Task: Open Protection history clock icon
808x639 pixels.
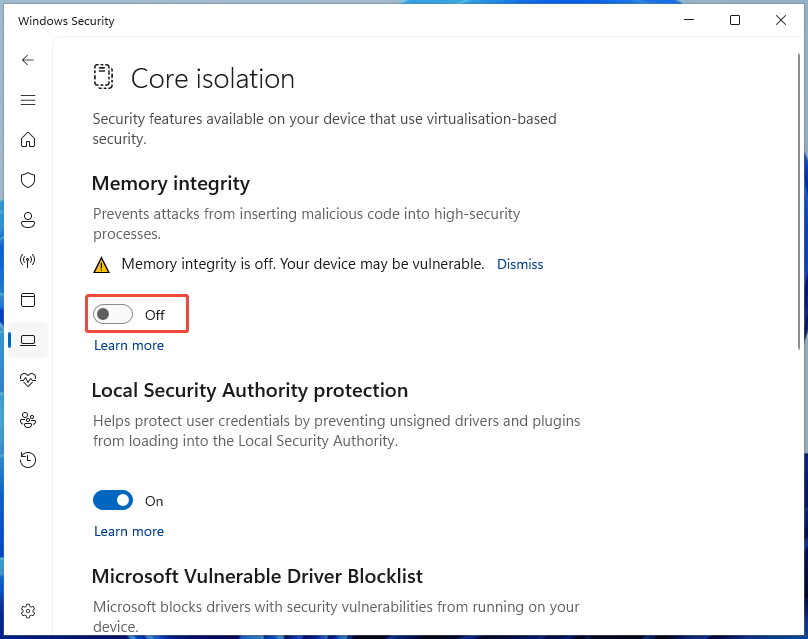Action: click(x=28, y=460)
